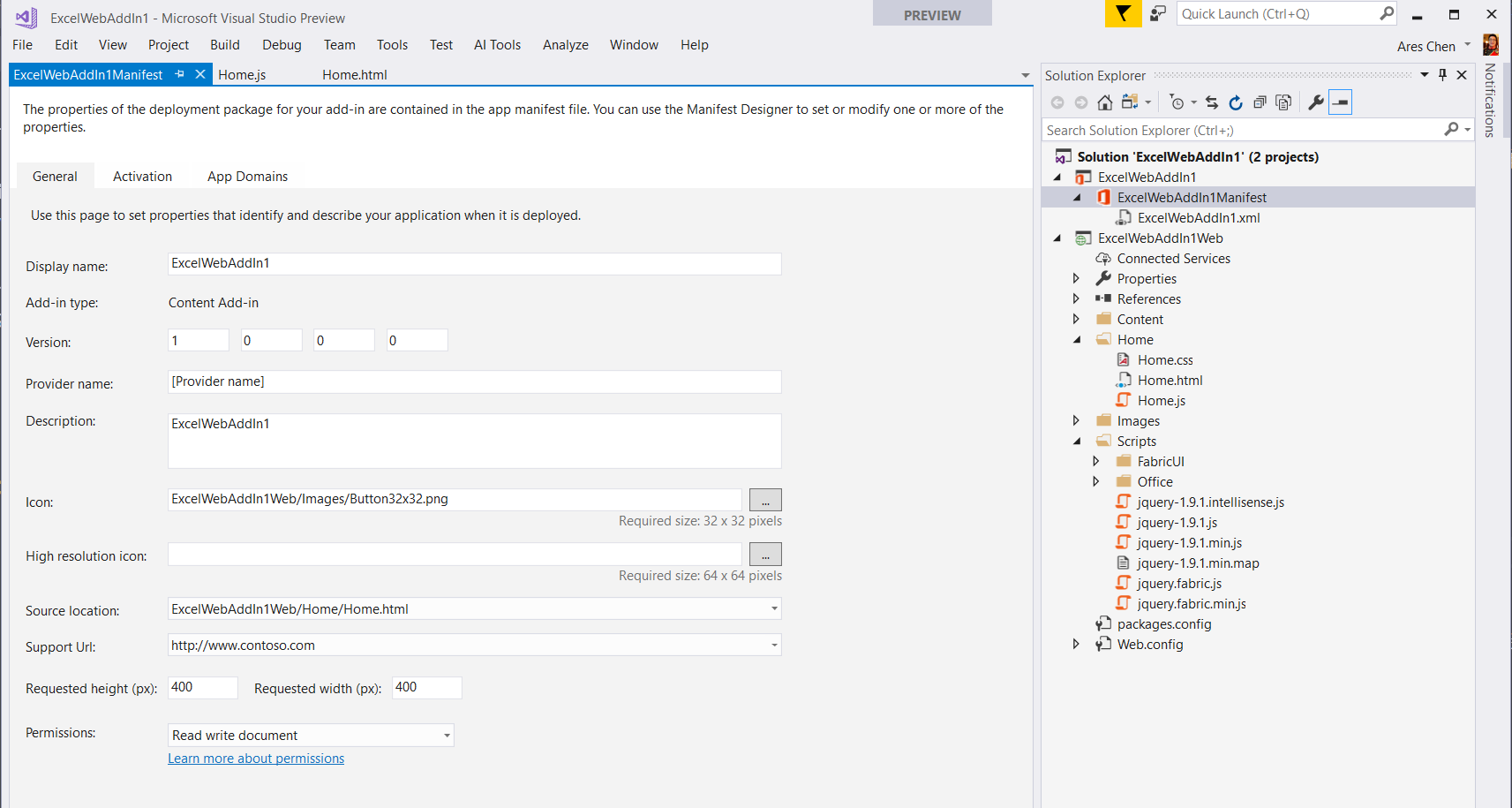Toggle pin on ExcelWebAddIn1Manifest tab
Image resolution: width=1512 pixels, height=808 pixels.
(180, 74)
